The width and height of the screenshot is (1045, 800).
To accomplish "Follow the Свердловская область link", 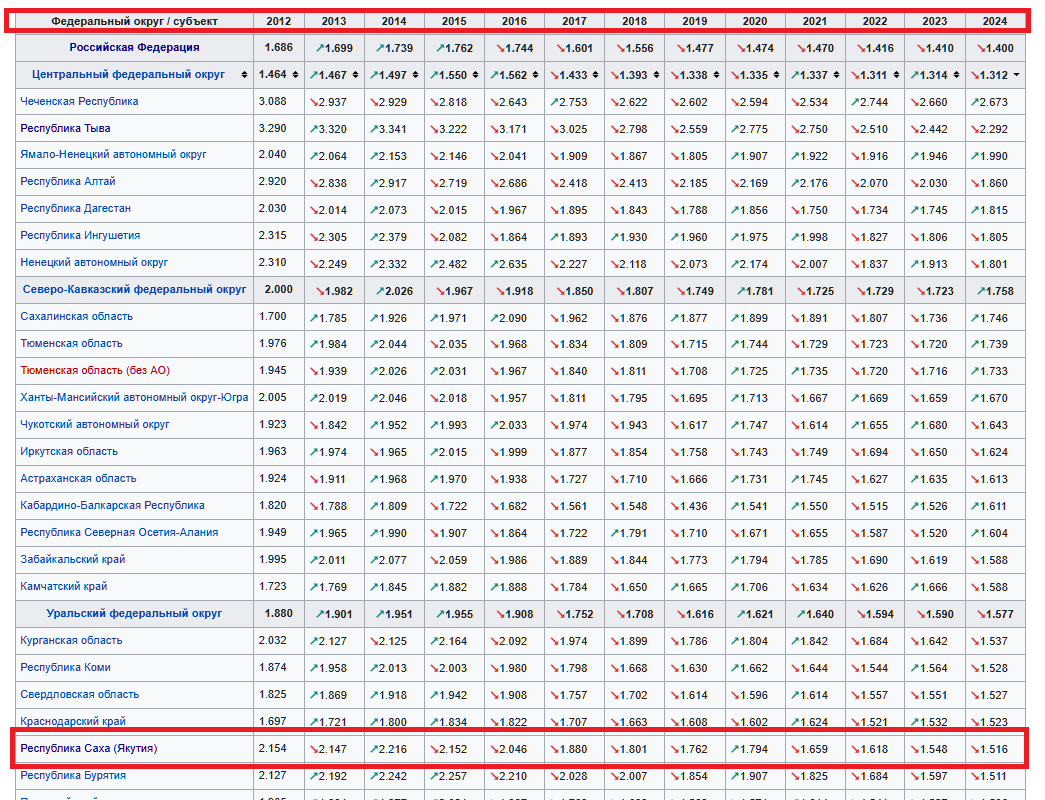I will 79,694.
